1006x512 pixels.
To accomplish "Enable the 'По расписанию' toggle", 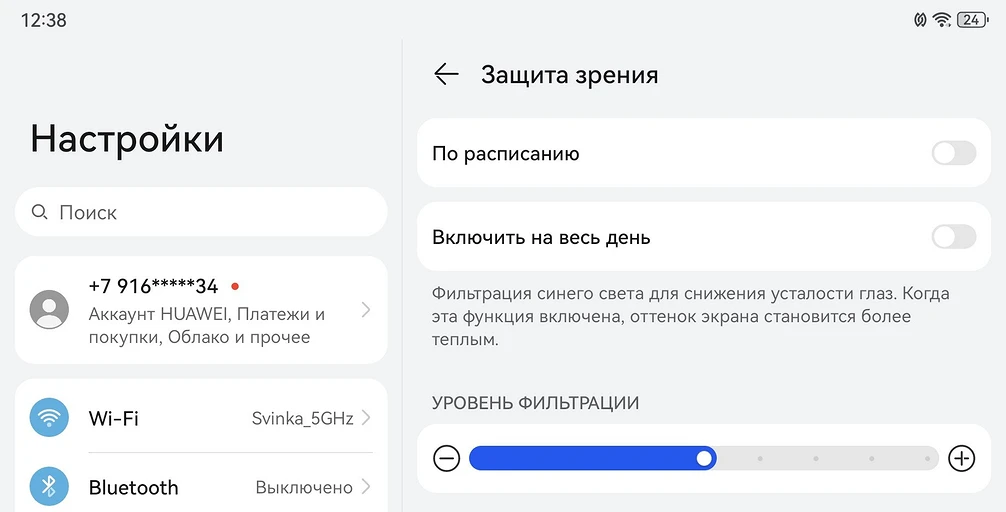I will tap(953, 153).
